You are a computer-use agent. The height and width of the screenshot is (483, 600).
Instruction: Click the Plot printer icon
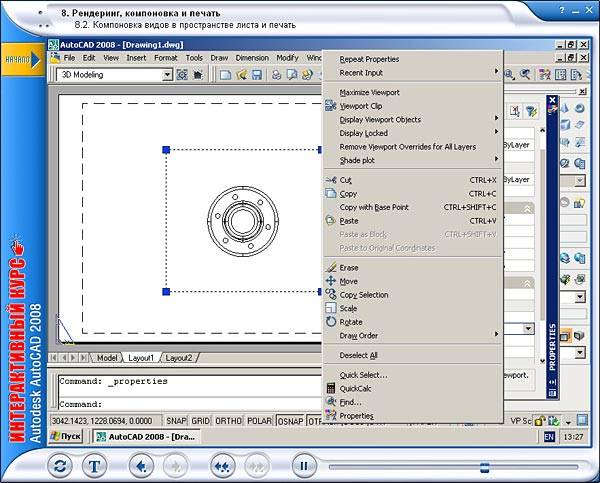[276, 75]
